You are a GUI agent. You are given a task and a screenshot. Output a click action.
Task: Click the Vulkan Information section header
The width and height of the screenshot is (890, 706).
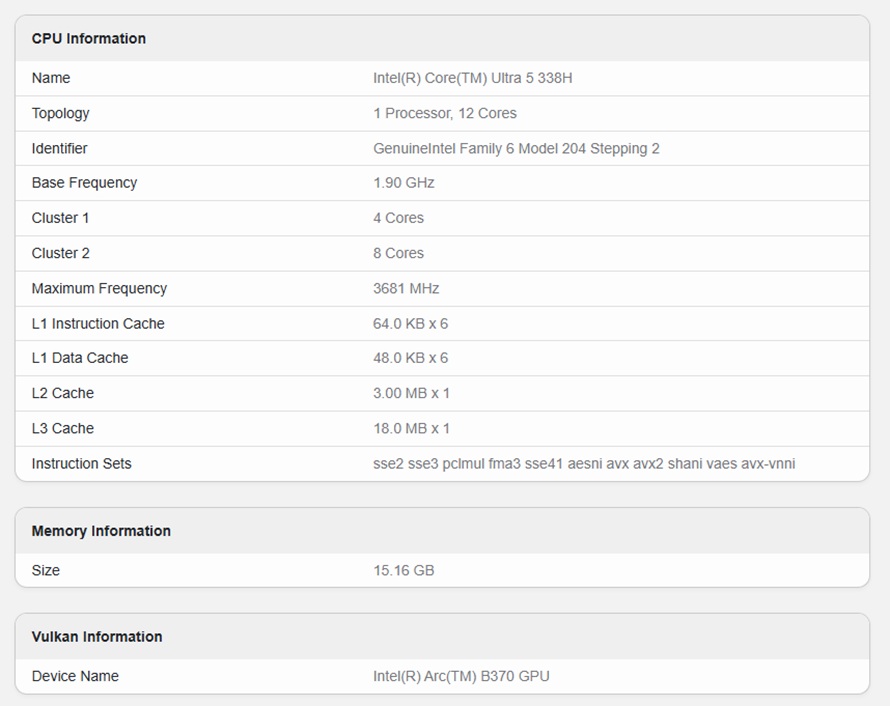[97, 636]
